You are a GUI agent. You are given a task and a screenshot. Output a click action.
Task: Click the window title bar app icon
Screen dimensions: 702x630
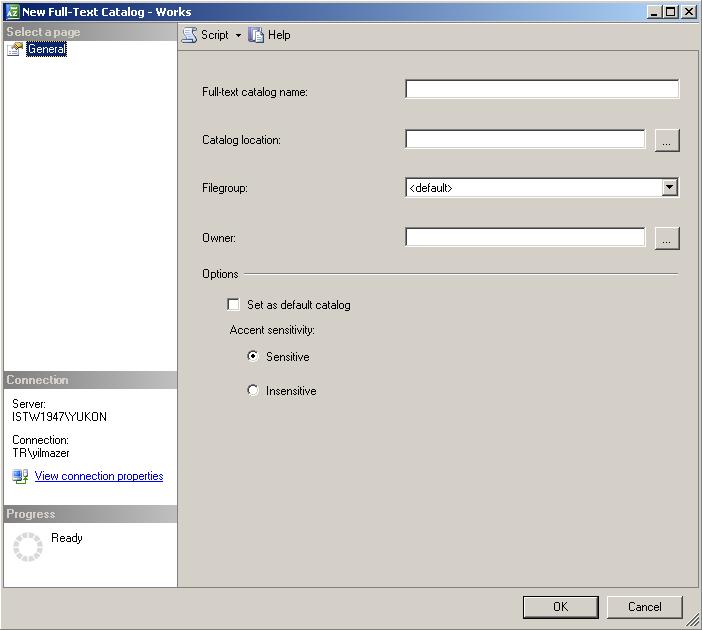(12, 12)
